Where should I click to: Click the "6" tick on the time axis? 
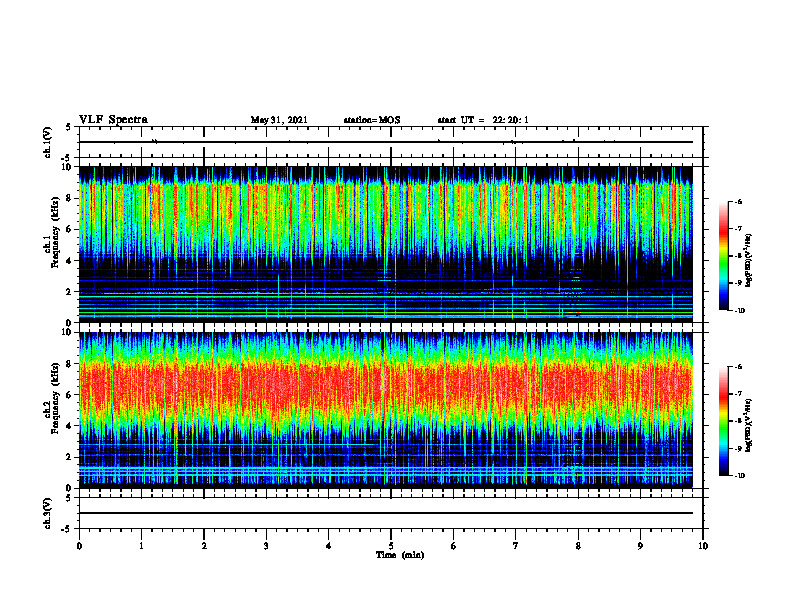[x=454, y=546]
